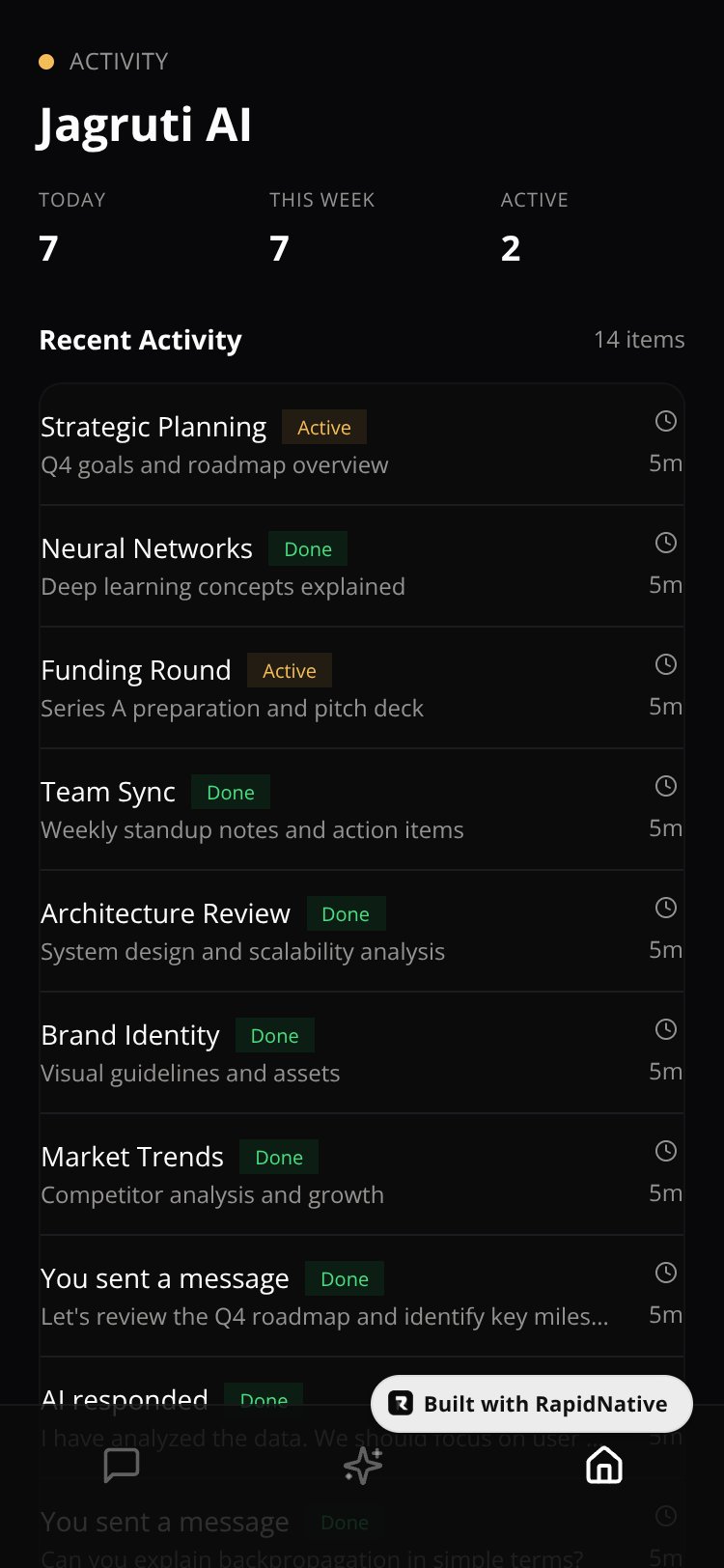Select the Market Trends activity row
The width and height of the screenshot is (724, 1568).
click(x=362, y=1175)
